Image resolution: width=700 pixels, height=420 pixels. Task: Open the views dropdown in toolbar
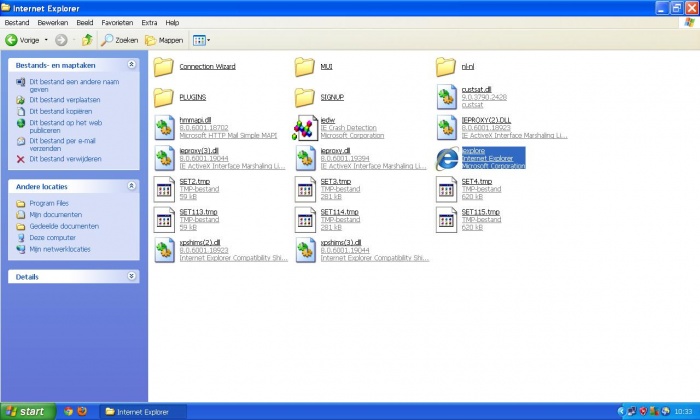tap(201, 40)
